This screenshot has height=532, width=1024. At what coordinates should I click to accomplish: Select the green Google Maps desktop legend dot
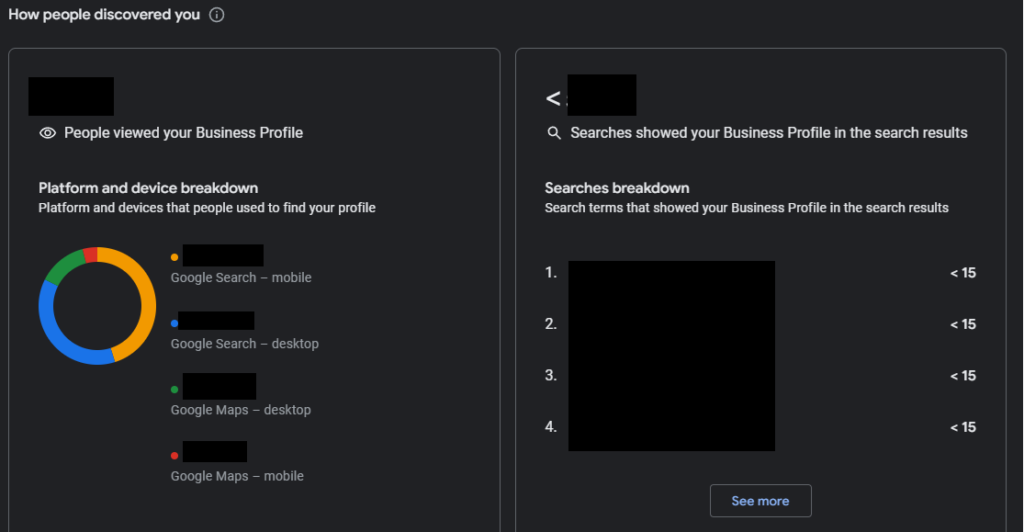(x=174, y=390)
